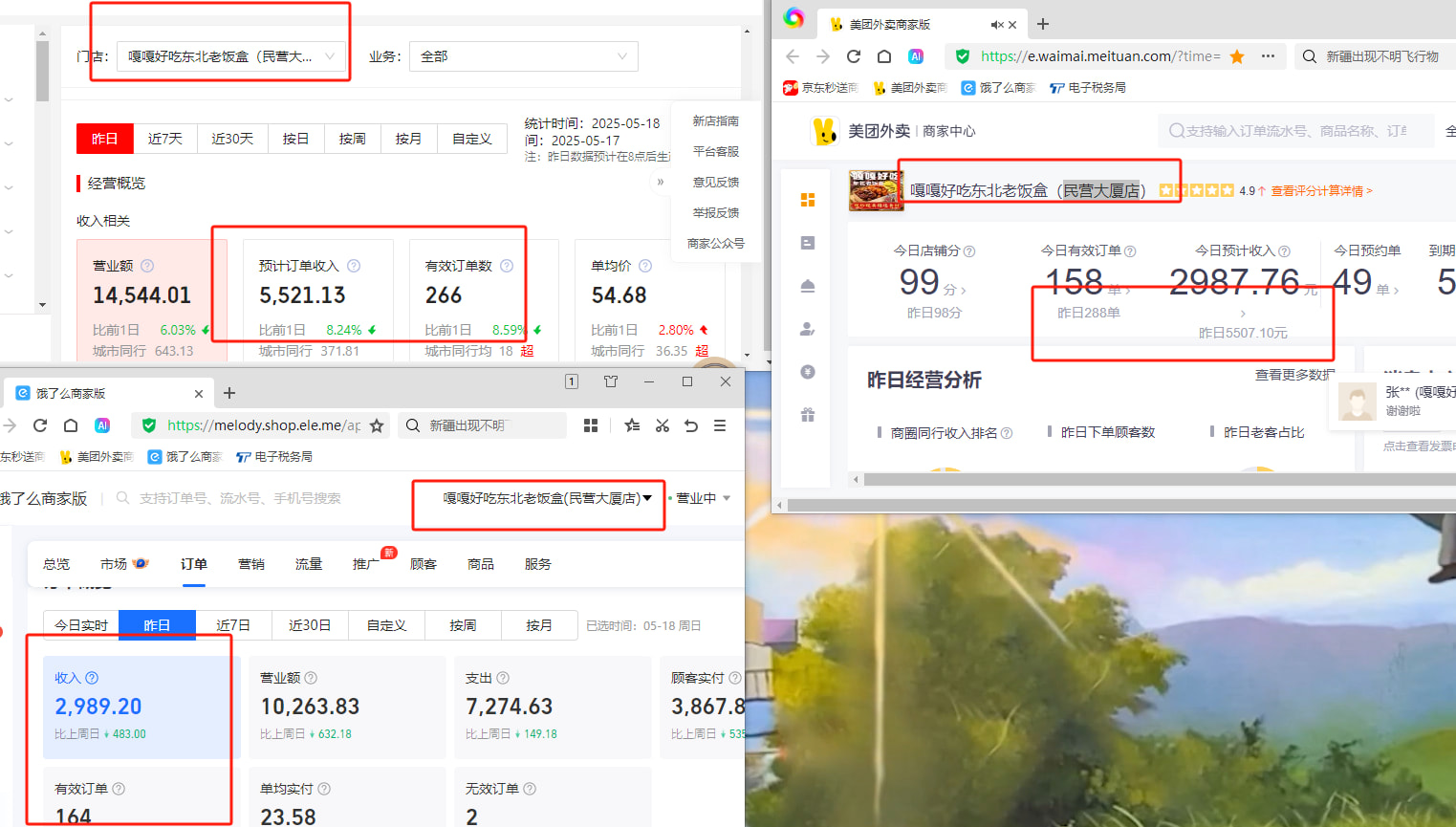
Task: Click help icon beside 今日店铺分
Action: click(969, 251)
